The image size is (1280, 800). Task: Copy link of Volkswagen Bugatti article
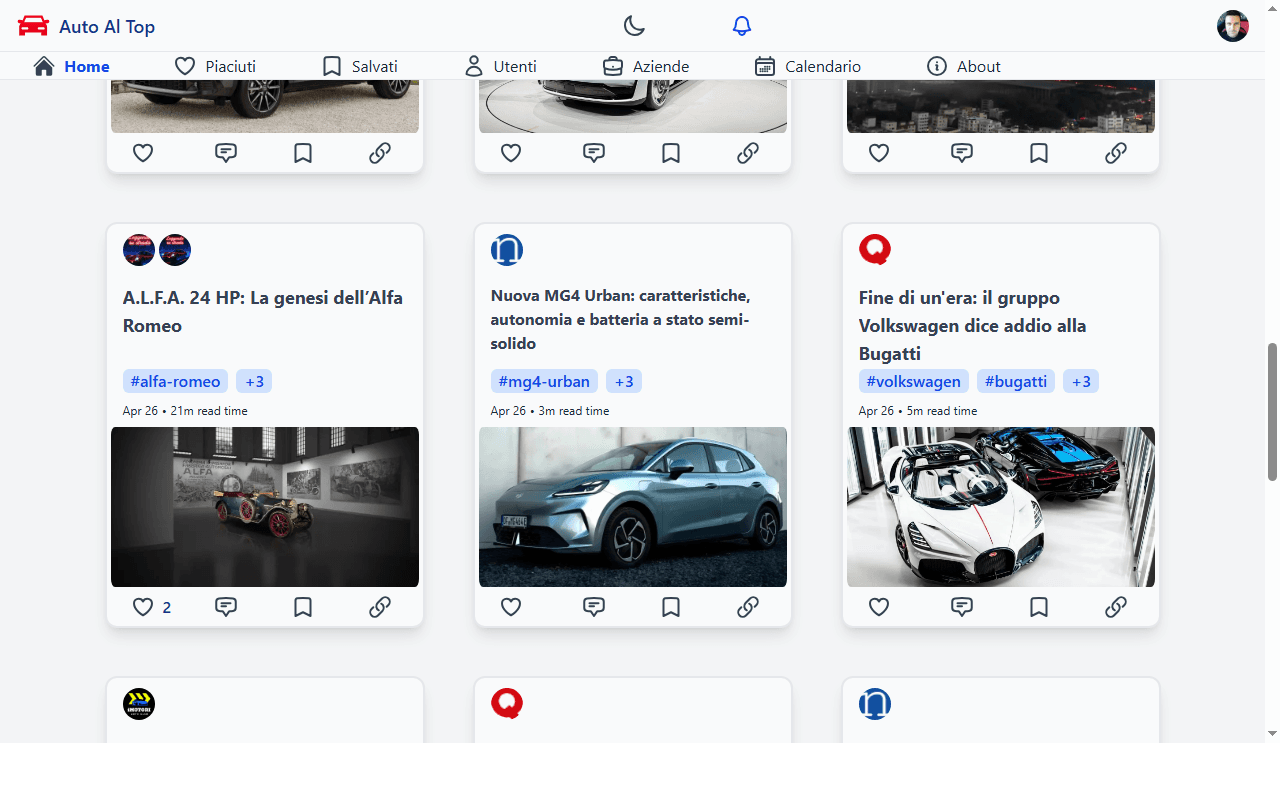pyautogui.click(x=1116, y=607)
